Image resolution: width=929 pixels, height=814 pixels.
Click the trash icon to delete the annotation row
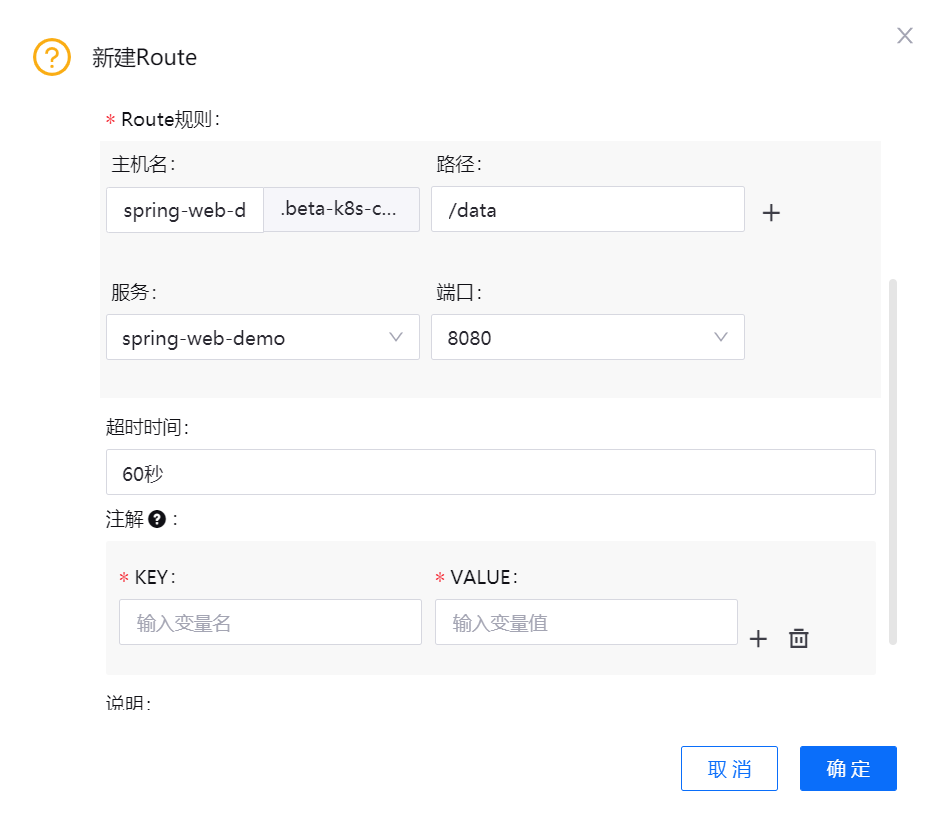click(798, 638)
